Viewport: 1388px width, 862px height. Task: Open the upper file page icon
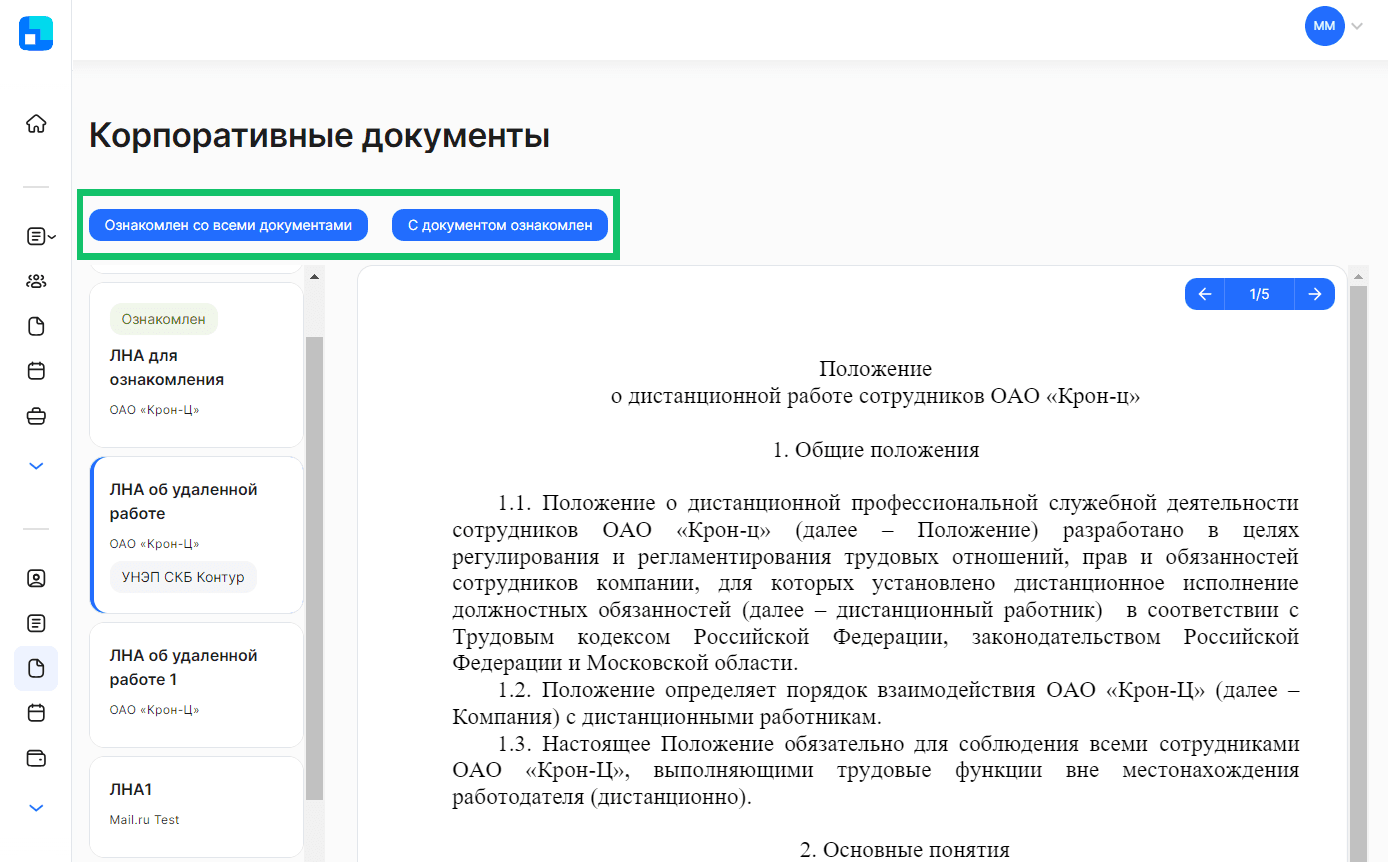pyautogui.click(x=36, y=326)
